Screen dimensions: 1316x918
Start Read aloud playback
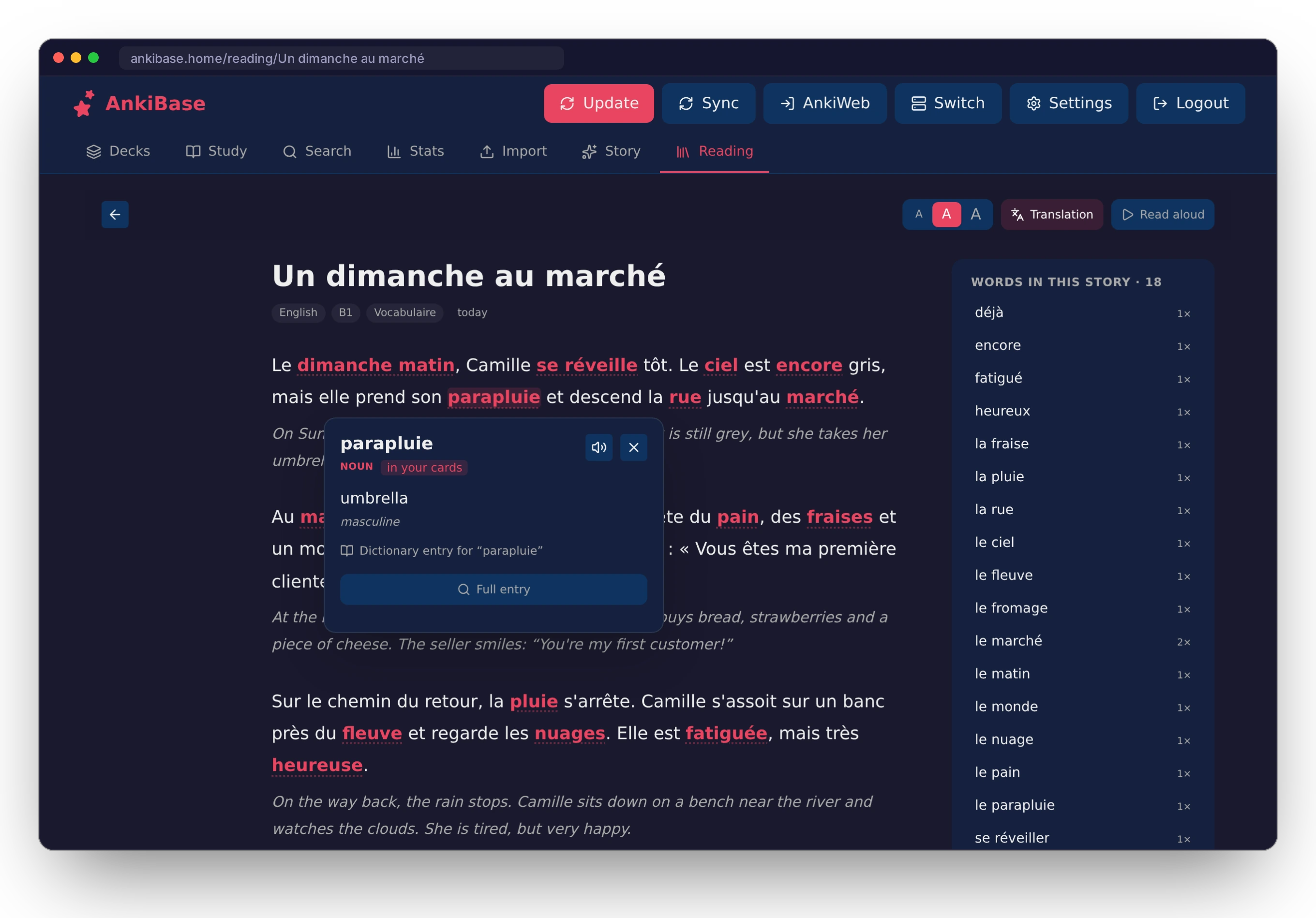tap(1163, 214)
